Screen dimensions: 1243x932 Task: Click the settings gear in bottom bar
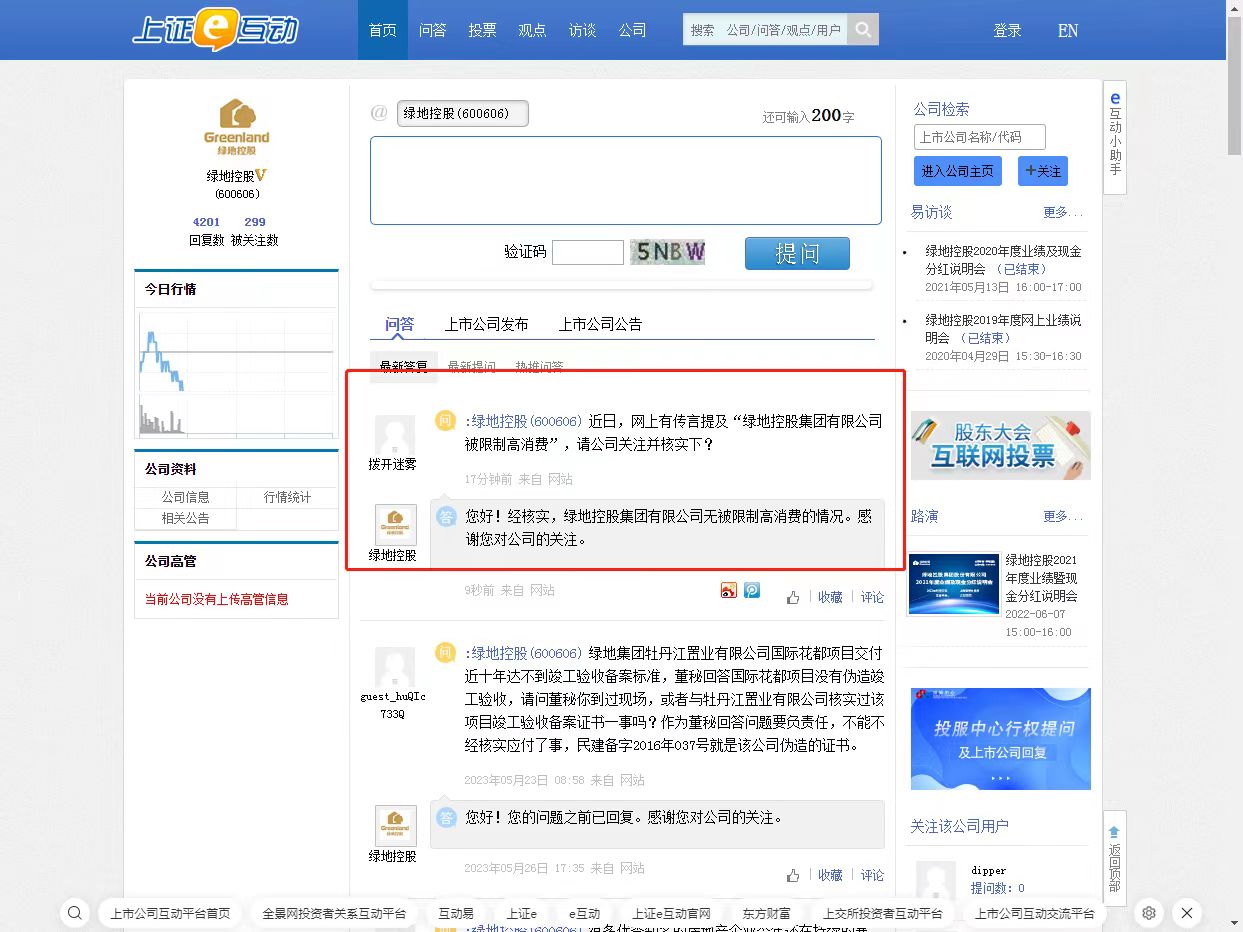pos(1149,913)
